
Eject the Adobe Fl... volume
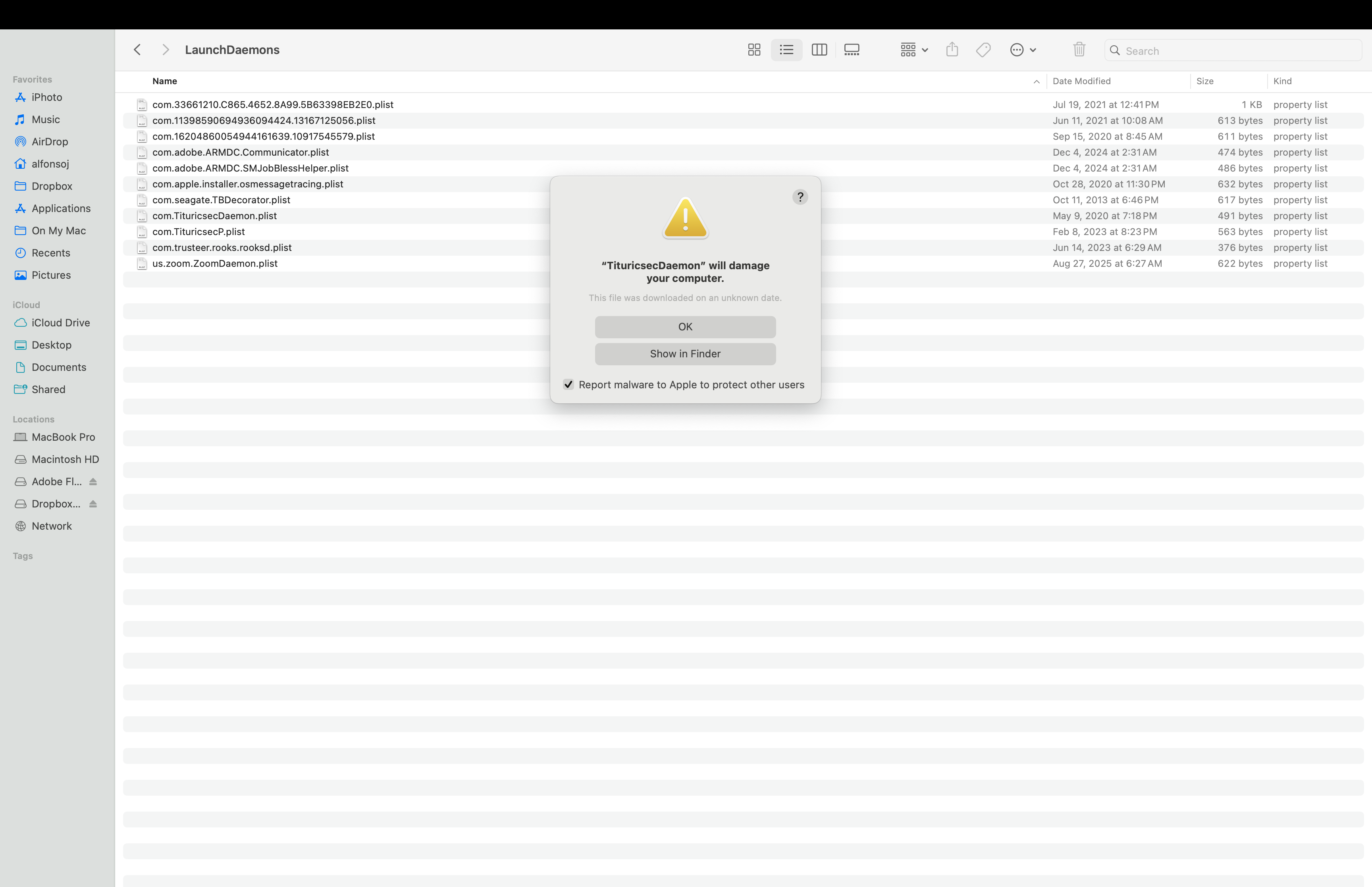pyautogui.click(x=93, y=482)
